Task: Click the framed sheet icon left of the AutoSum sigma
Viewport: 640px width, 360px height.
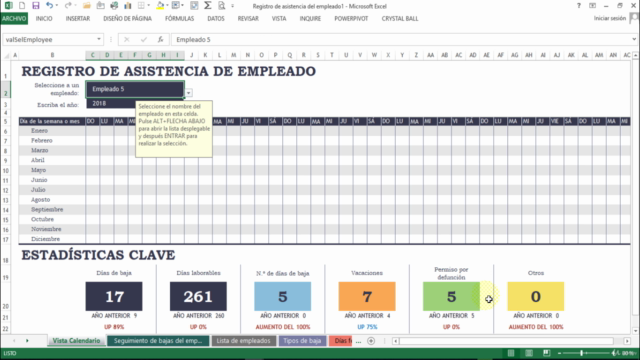Action: point(194,6)
